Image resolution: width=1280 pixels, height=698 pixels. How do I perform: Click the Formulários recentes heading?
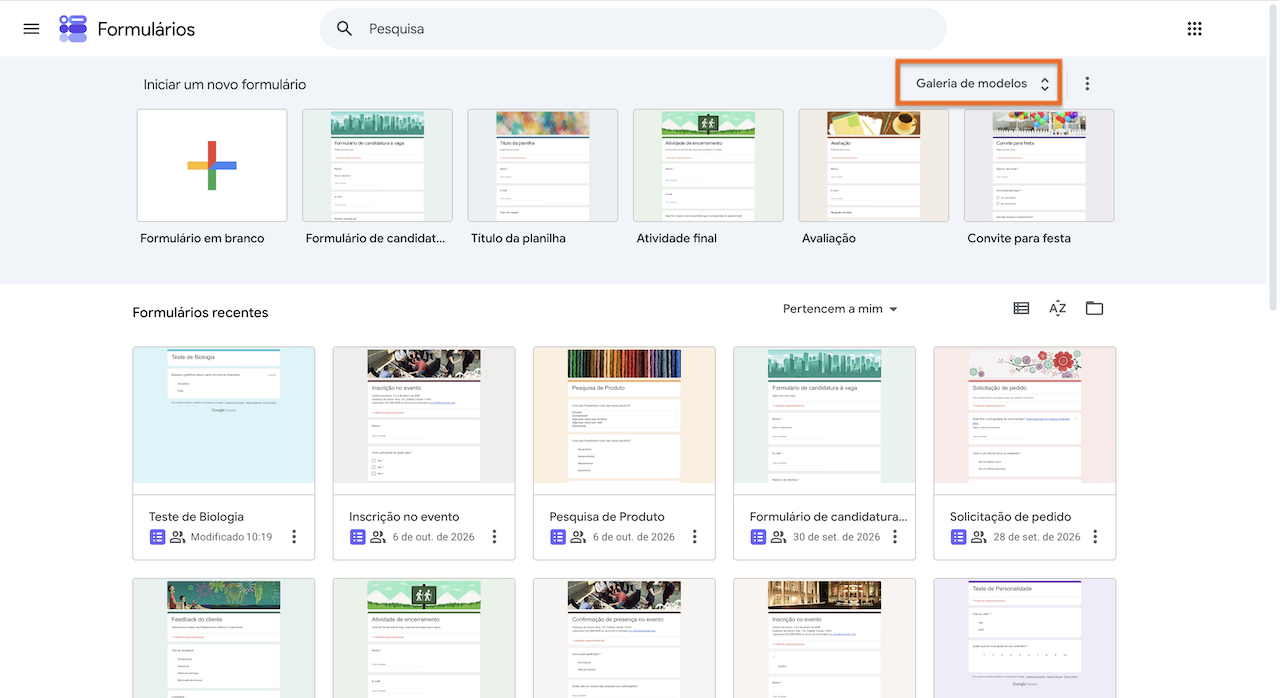coord(200,313)
